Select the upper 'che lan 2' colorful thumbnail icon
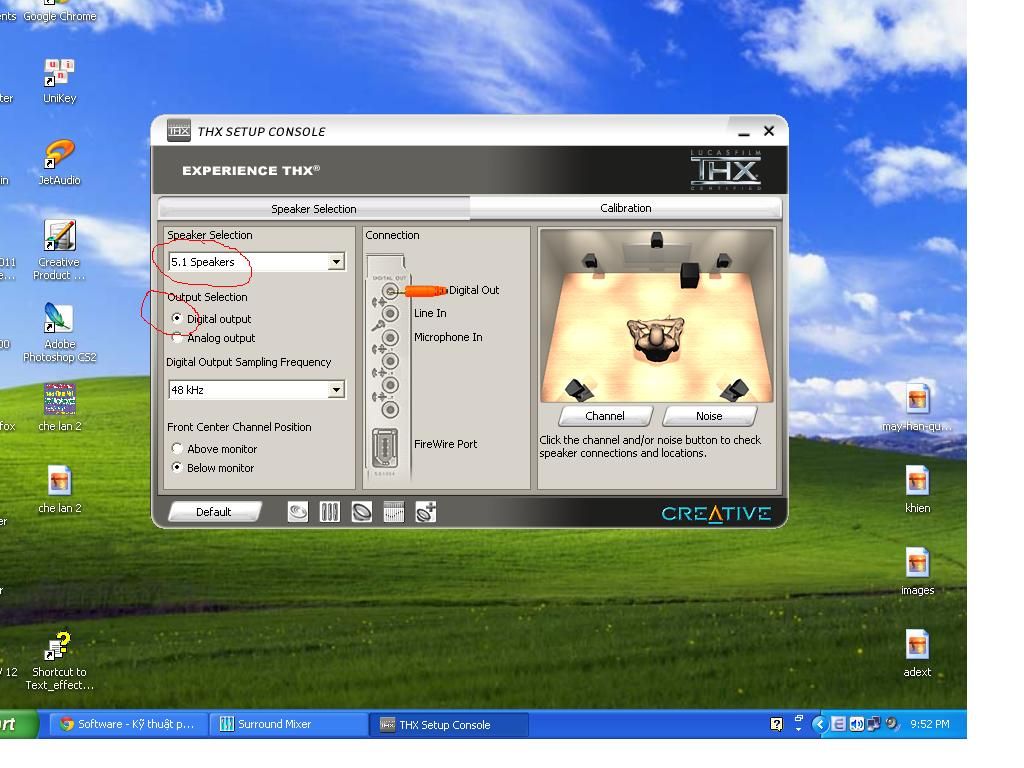The image size is (1024, 768). 59,399
